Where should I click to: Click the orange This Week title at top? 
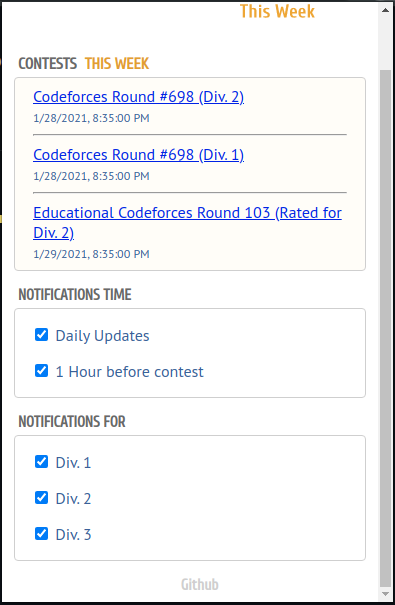pyautogui.click(x=277, y=11)
